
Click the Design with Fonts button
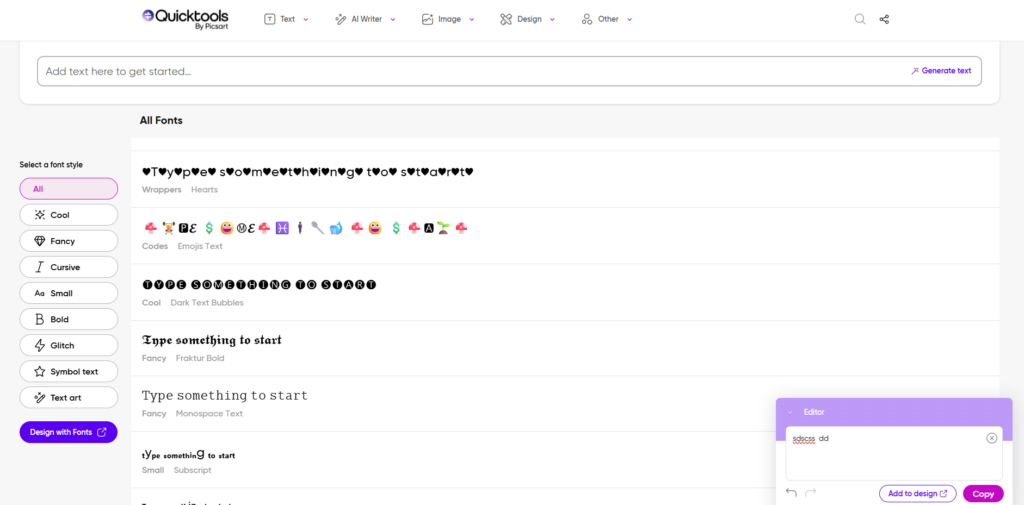[69, 432]
